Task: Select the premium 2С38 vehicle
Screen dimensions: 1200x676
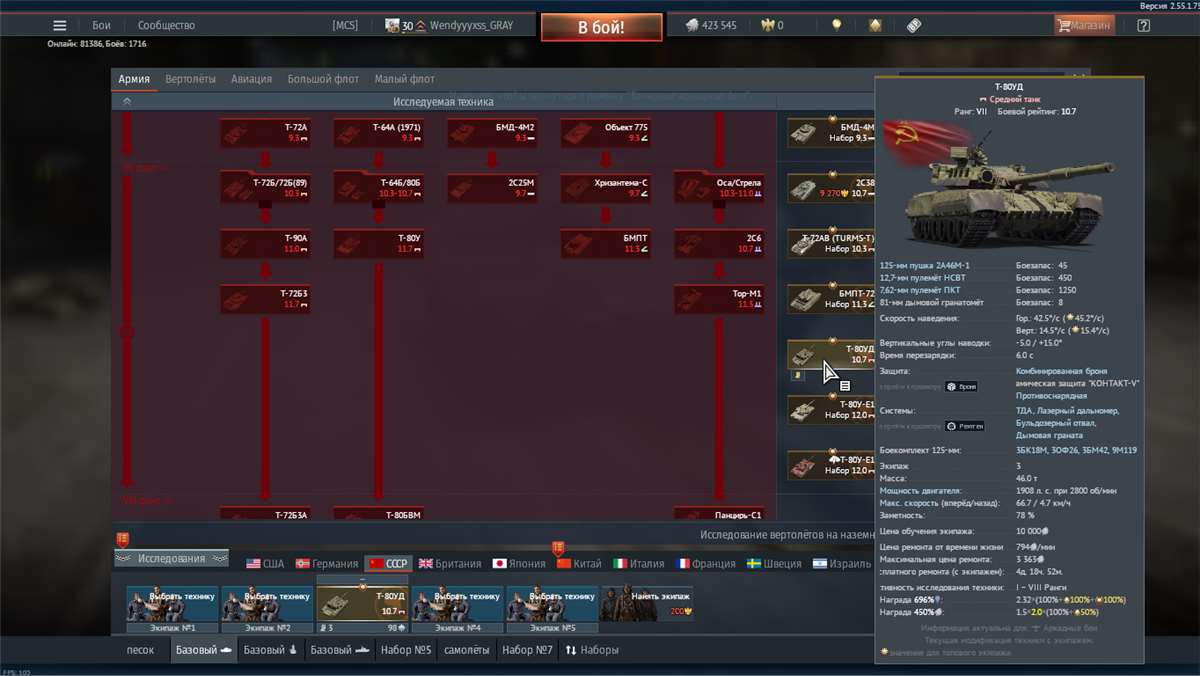Action: pyautogui.click(x=831, y=189)
